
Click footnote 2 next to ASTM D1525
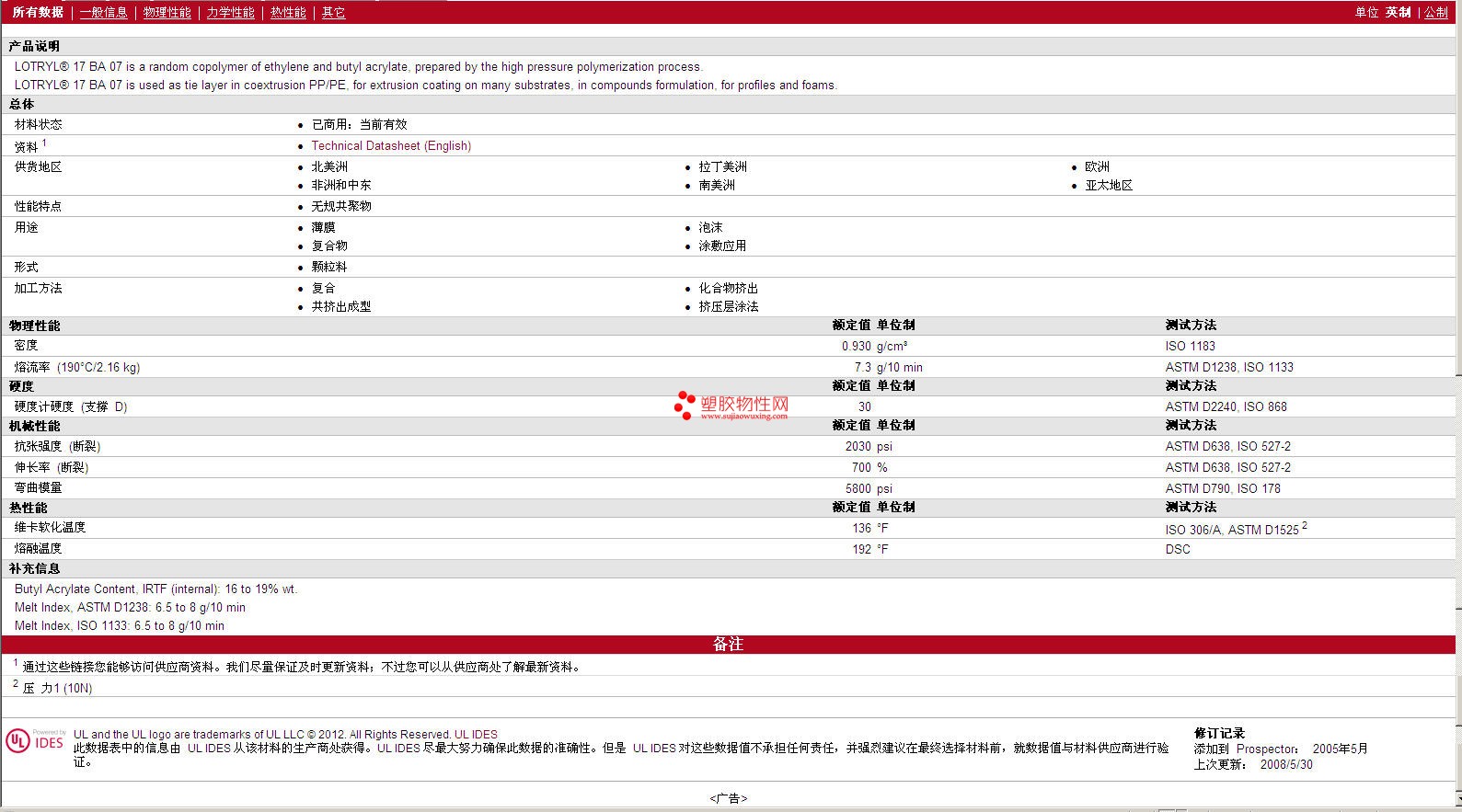1305,526
